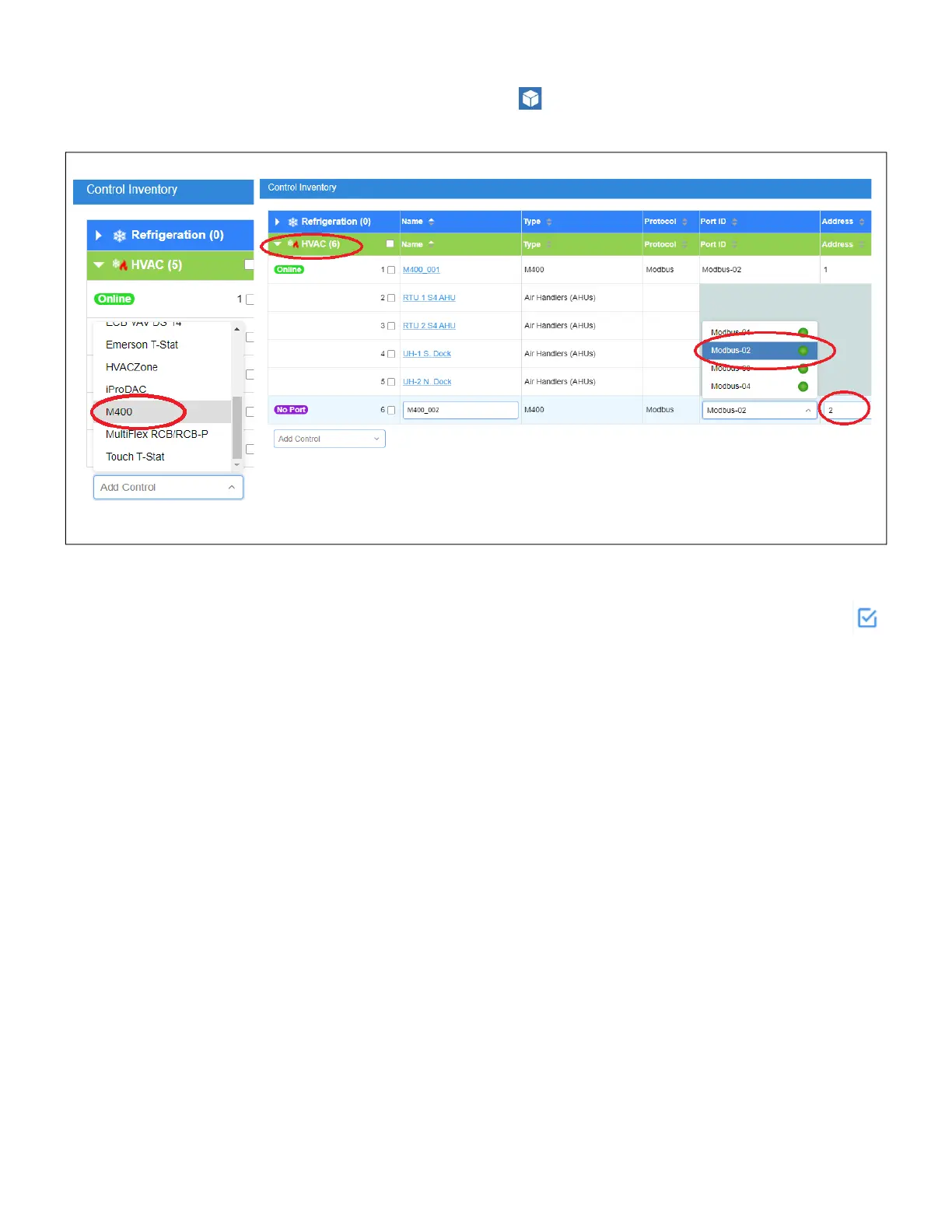
Task: Expand Refrigeration (0) in the table header
Action: 277,222
